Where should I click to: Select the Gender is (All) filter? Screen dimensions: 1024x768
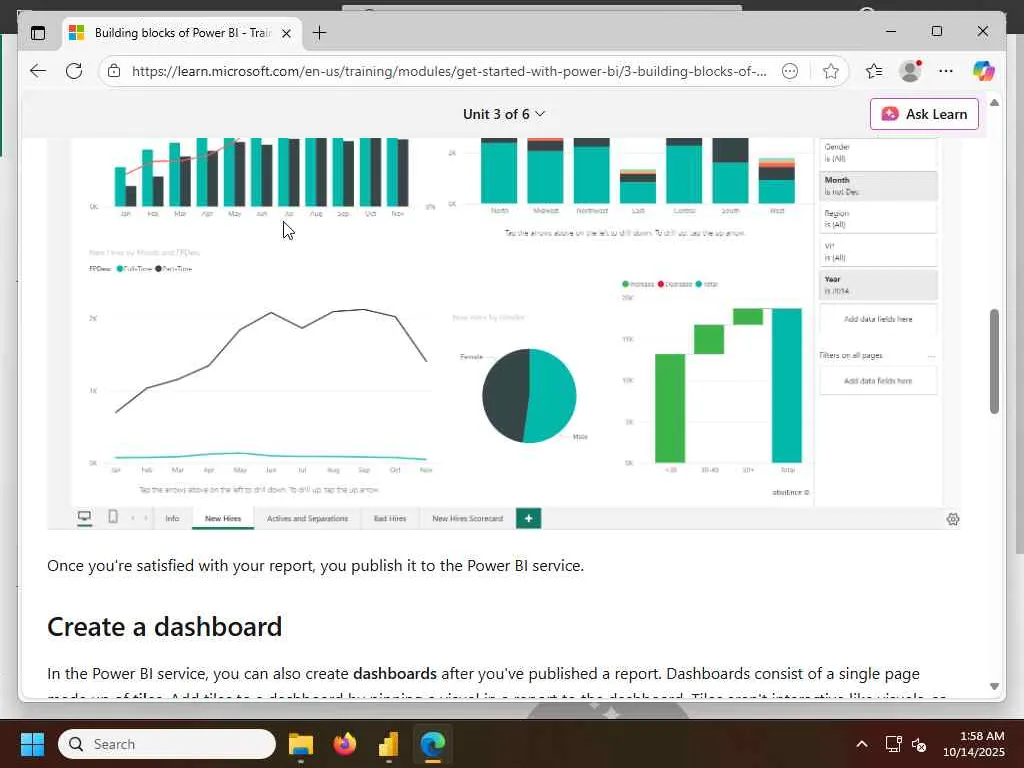pos(878,153)
